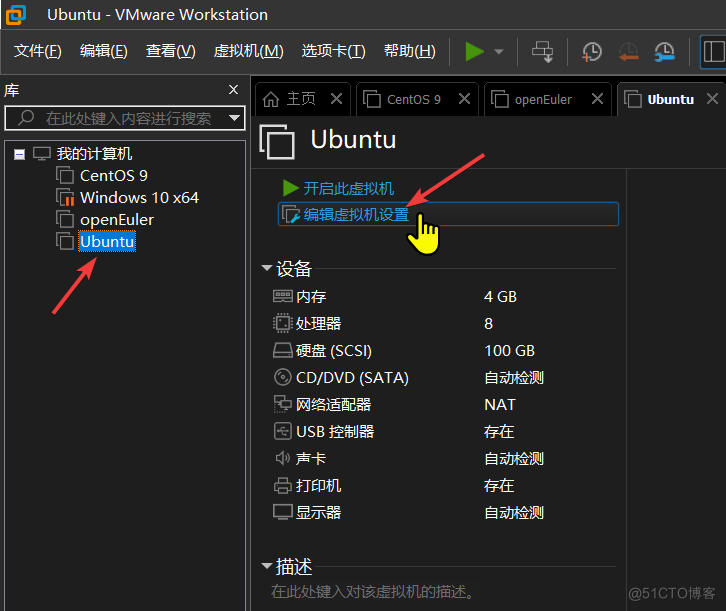Screen dimensions: 726x611
Task: Take a snapshot with the clock-plus icon
Action: point(591,51)
